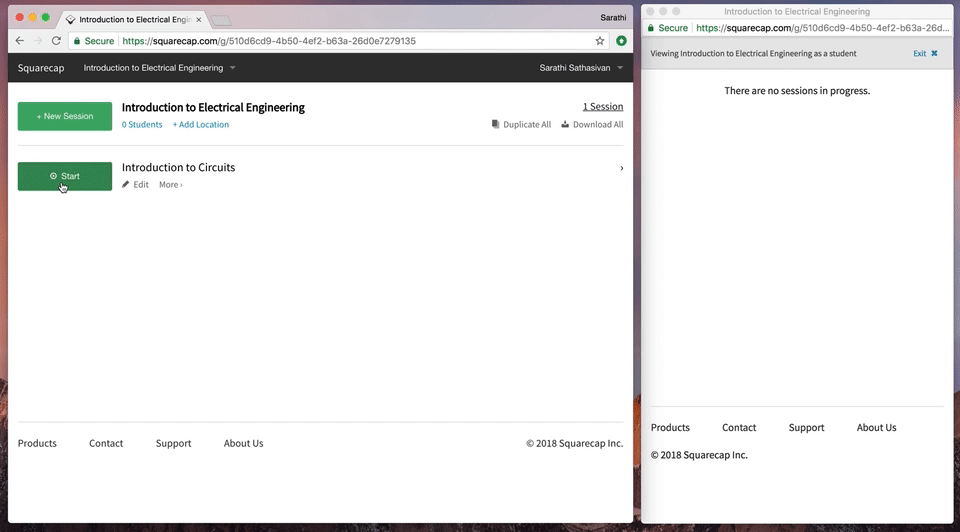Click the browser back arrow
The height and width of the screenshot is (532, 960).
(20, 40)
